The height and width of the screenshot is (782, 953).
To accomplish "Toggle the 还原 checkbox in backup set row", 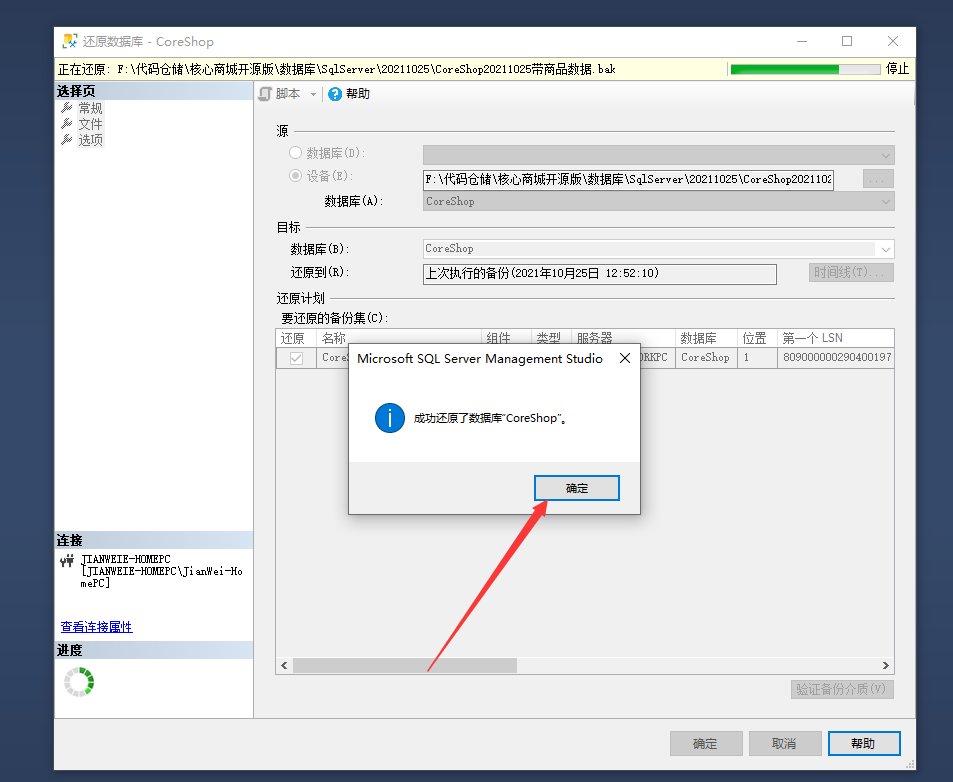I will tap(296, 358).
